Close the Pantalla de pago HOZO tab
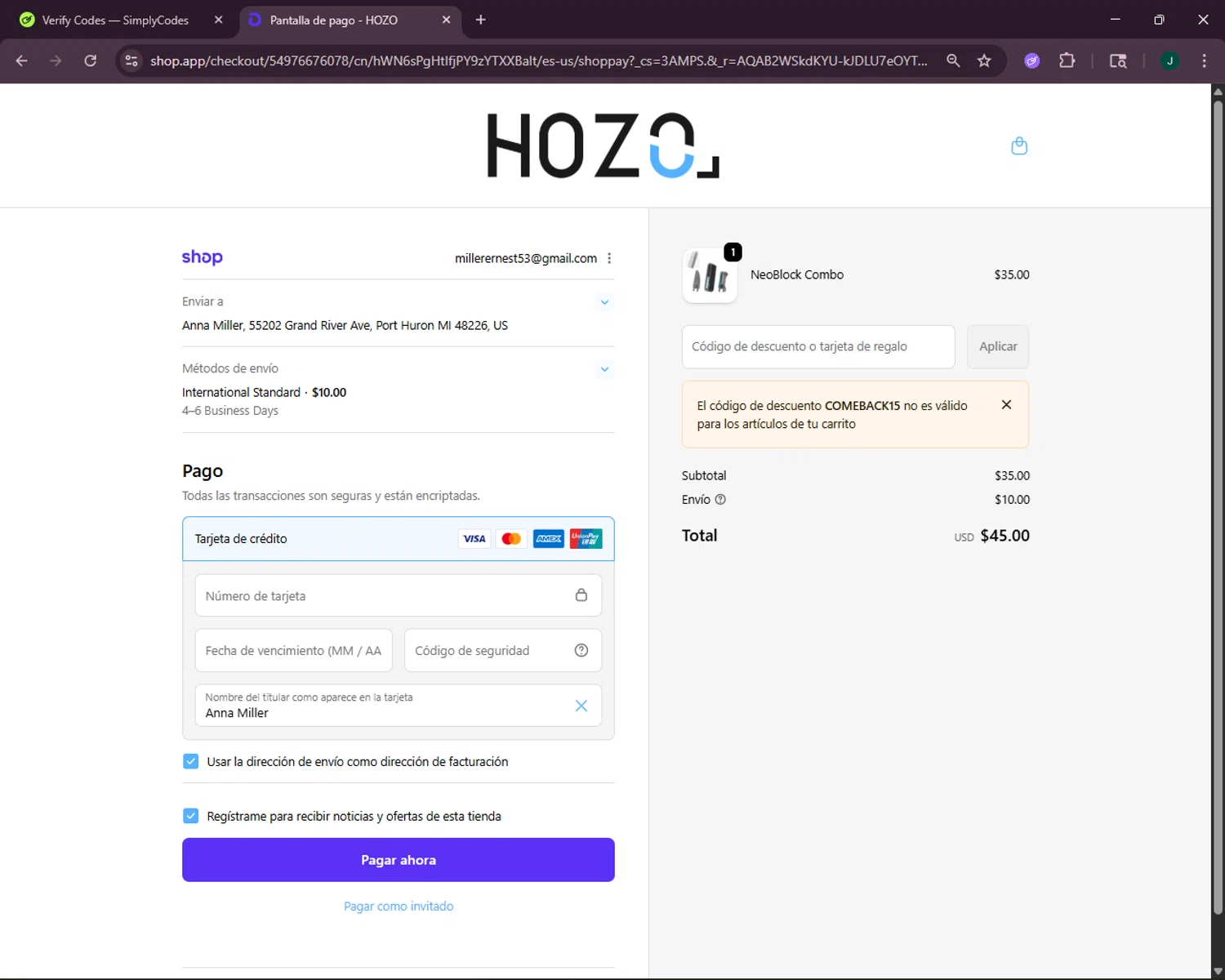 pos(446,20)
